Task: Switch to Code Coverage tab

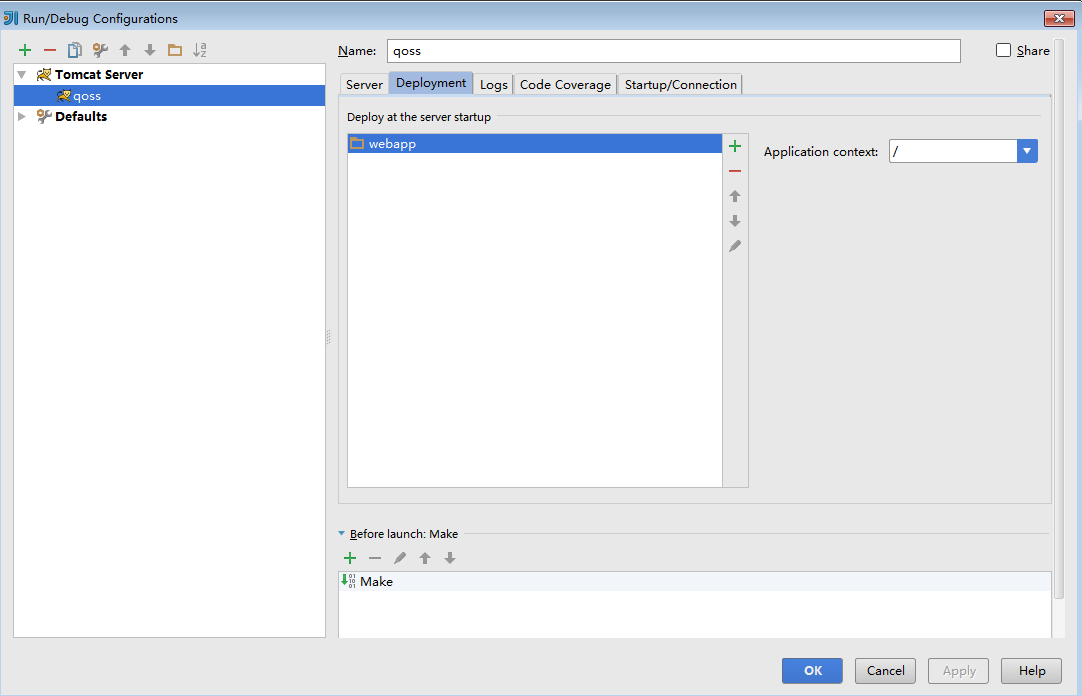Action: click(x=565, y=84)
